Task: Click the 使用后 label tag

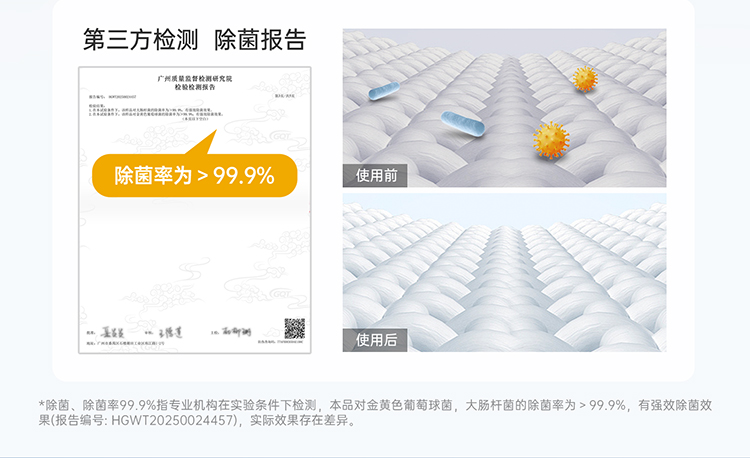Action: point(375,340)
